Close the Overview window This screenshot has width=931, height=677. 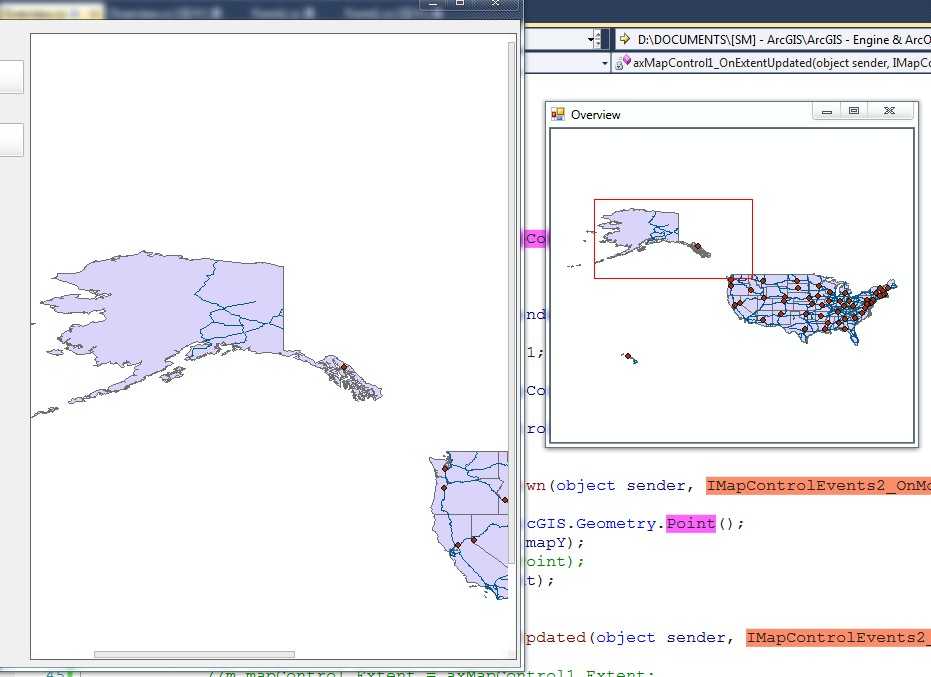[x=889, y=111]
